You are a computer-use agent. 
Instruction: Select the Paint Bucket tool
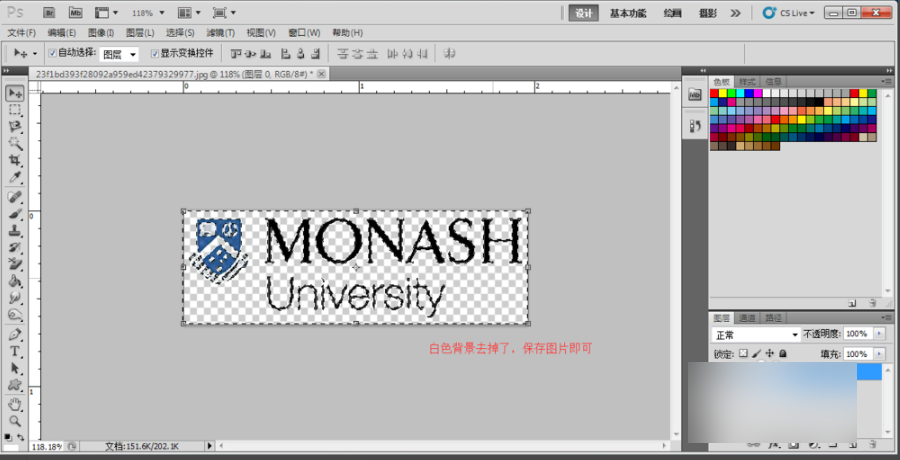15,281
